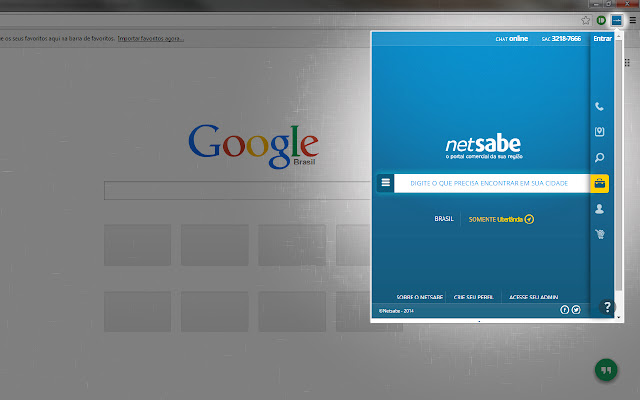Open the shopping cart icon in sidebar
This screenshot has width=640, height=400.
[x=599, y=234]
